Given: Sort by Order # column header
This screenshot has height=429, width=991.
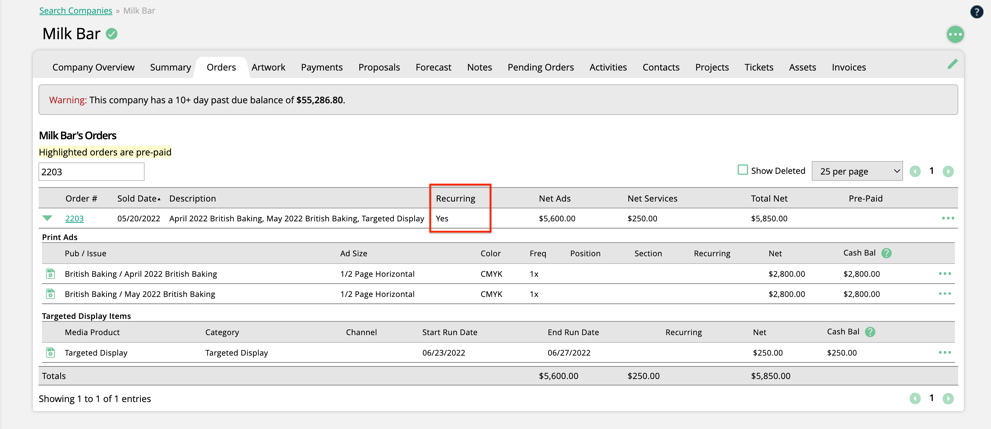Looking at the screenshot, I should tap(82, 198).
